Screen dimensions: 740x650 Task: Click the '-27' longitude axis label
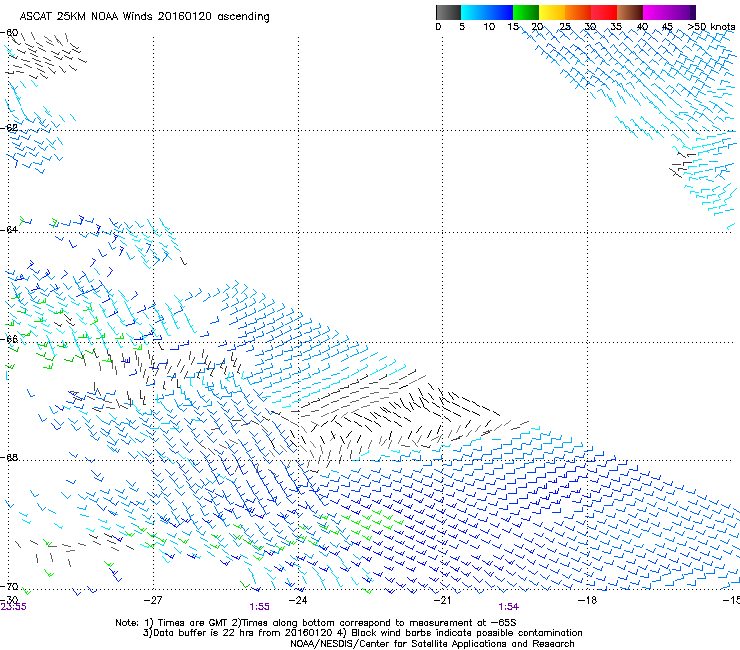point(153,600)
